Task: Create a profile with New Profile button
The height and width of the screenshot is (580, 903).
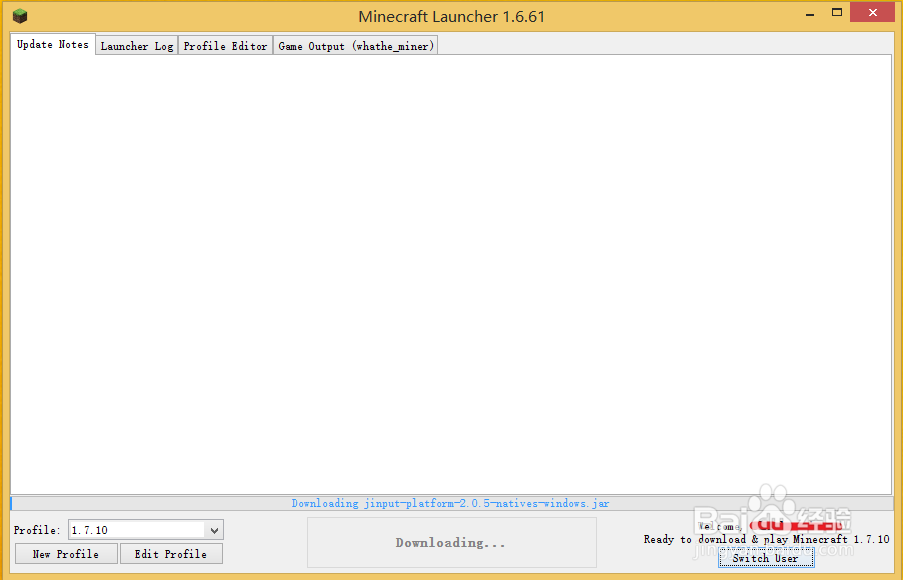Action: point(66,554)
